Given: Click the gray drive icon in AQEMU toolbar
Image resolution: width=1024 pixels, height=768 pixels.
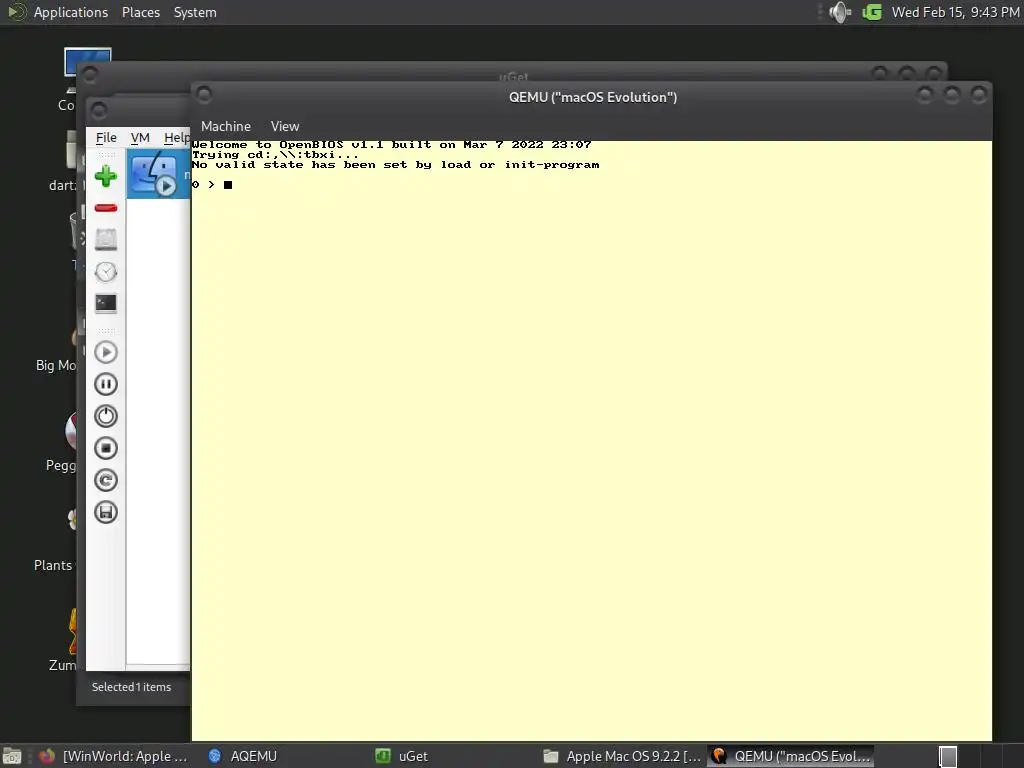Looking at the screenshot, I should click(x=106, y=240).
